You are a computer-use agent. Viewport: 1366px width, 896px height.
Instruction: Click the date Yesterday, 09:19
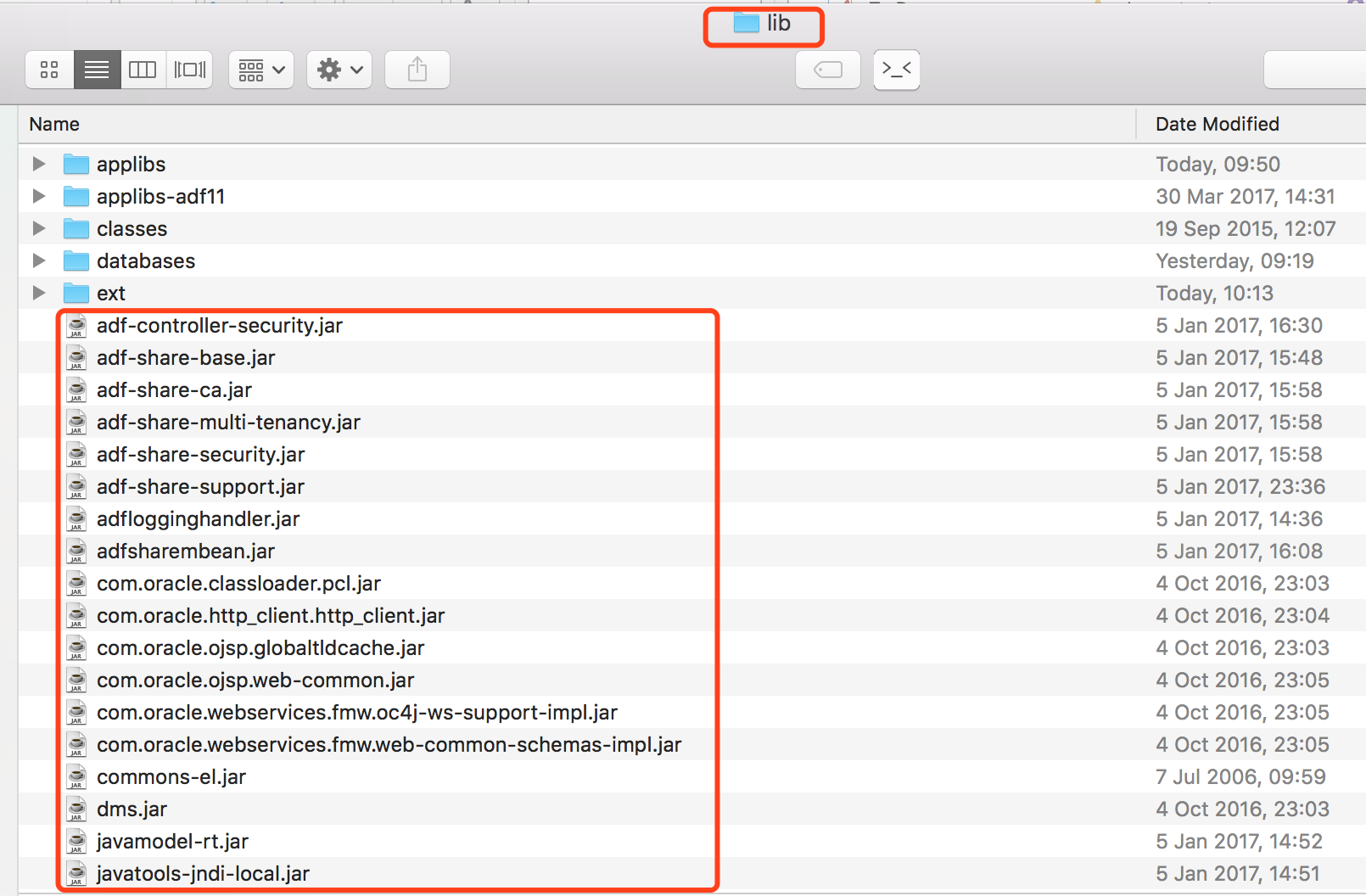tap(1234, 260)
